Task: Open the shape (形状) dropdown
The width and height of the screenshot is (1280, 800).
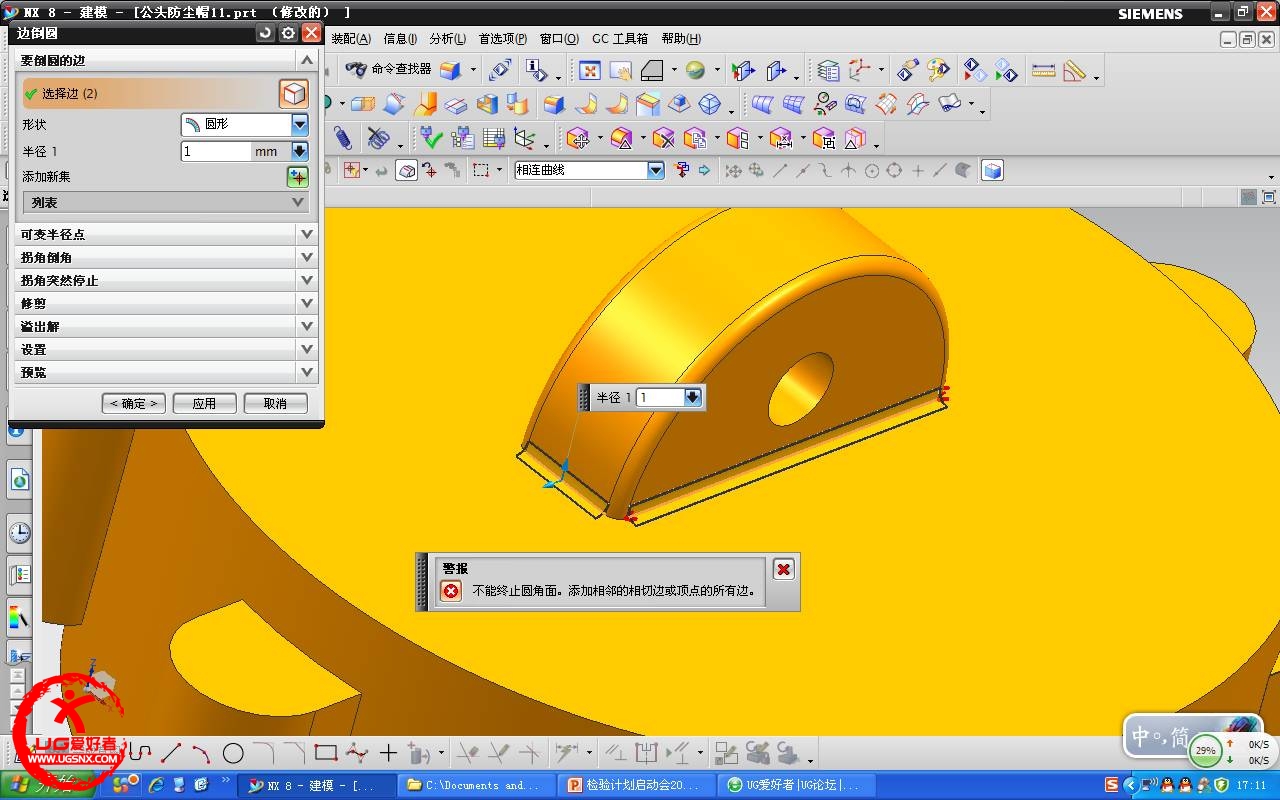Action: coord(300,125)
